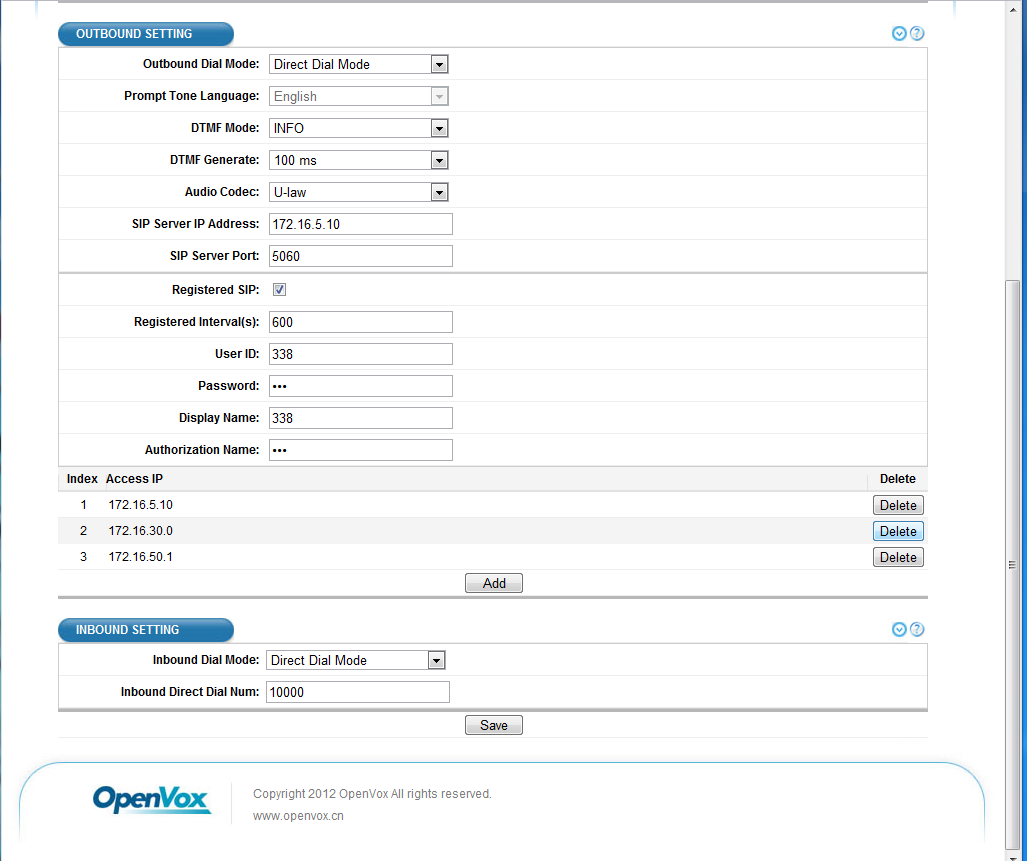Viewport: 1027px width, 861px height.
Task: Visit the www.openvox.cn footer link
Action: 298,816
